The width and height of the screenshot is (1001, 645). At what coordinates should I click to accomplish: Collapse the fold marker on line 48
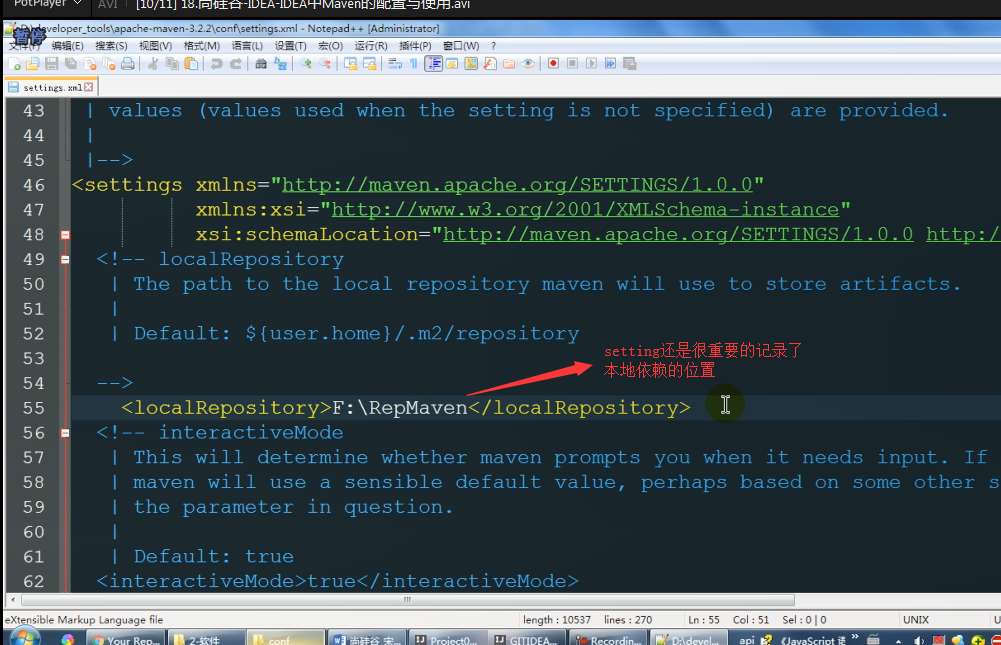pyautogui.click(x=65, y=235)
